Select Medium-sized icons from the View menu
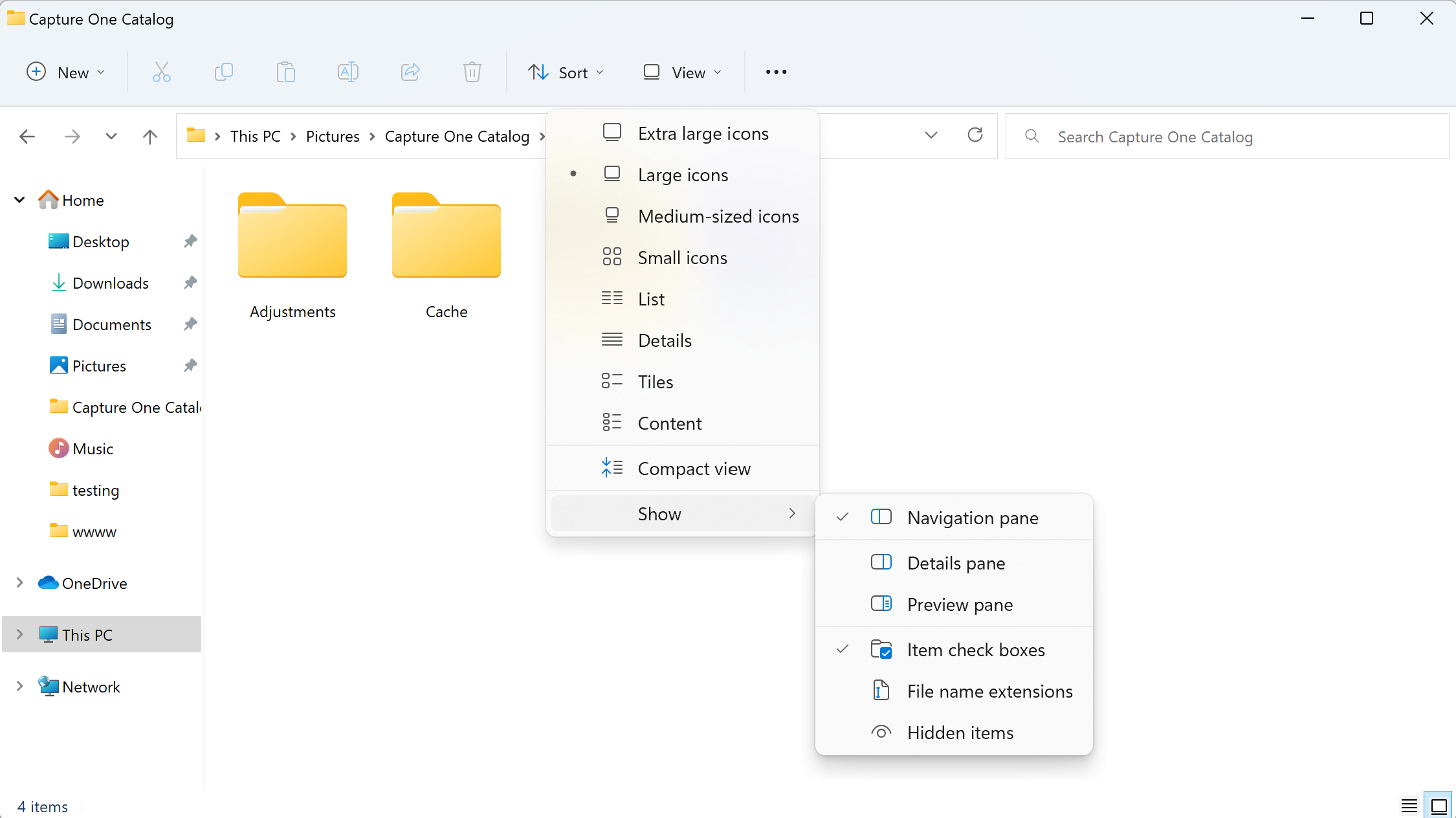Screen dimensions: 1456x818 pyautogui.click(x=718, y=216)
